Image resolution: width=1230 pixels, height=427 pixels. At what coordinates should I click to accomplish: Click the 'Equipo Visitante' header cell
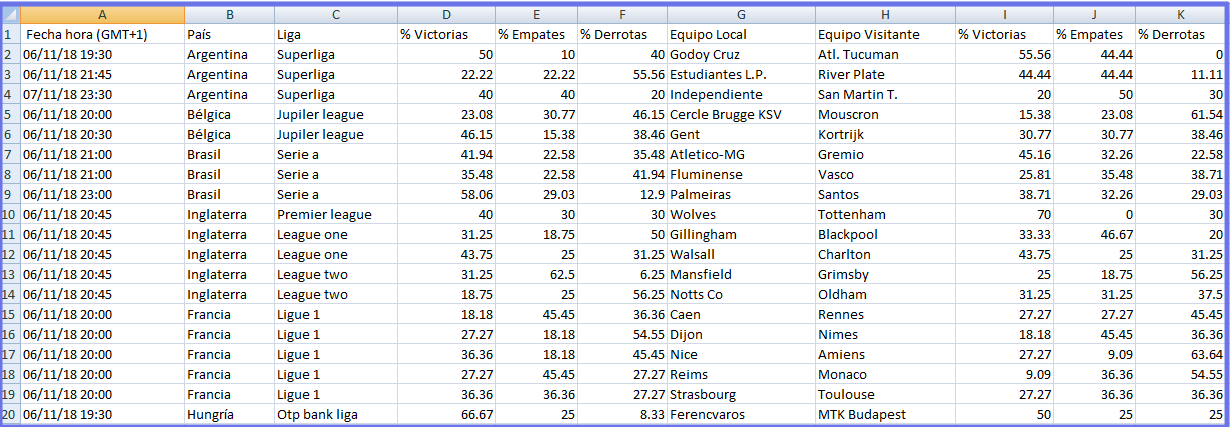tap(885, 34)
